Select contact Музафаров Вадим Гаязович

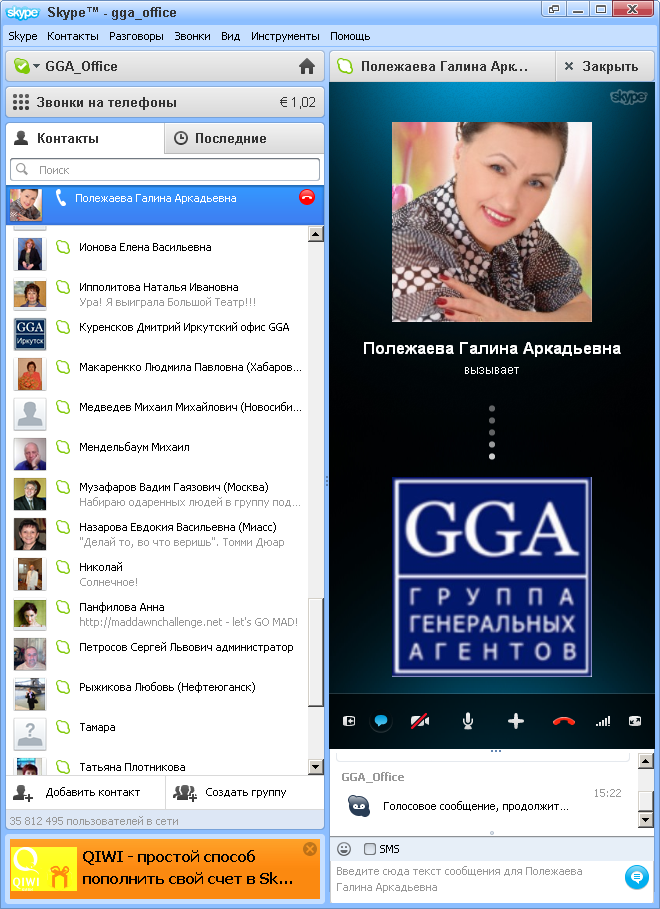click(157, 494)
